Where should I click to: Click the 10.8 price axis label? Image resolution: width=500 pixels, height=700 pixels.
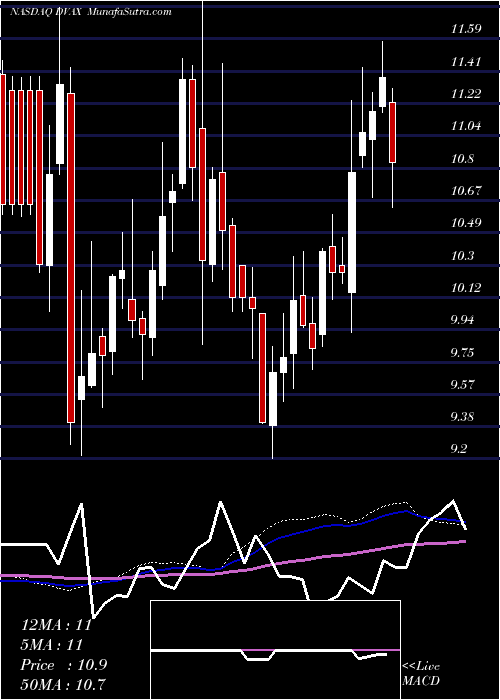462,159
